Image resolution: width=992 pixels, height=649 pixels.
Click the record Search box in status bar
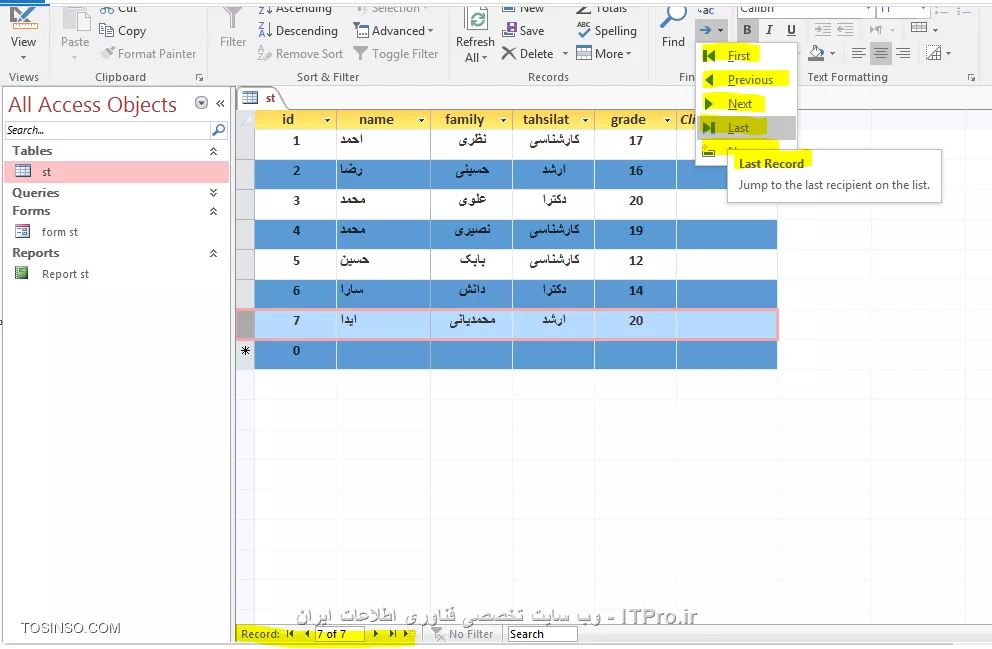pos(541,634)
